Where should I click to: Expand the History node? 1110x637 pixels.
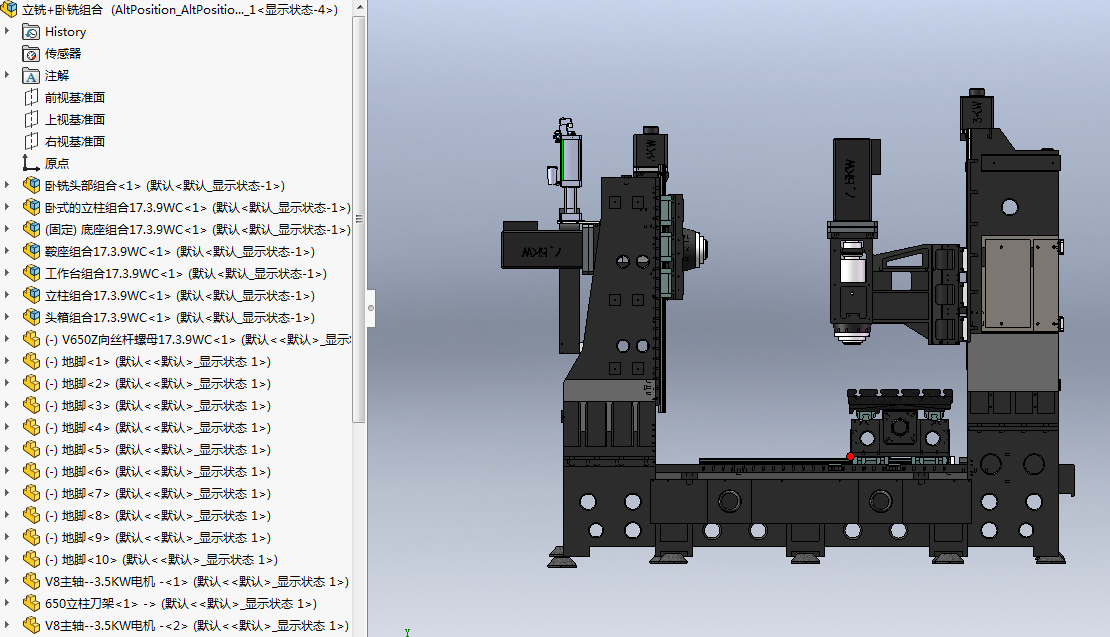coord(7,32)
